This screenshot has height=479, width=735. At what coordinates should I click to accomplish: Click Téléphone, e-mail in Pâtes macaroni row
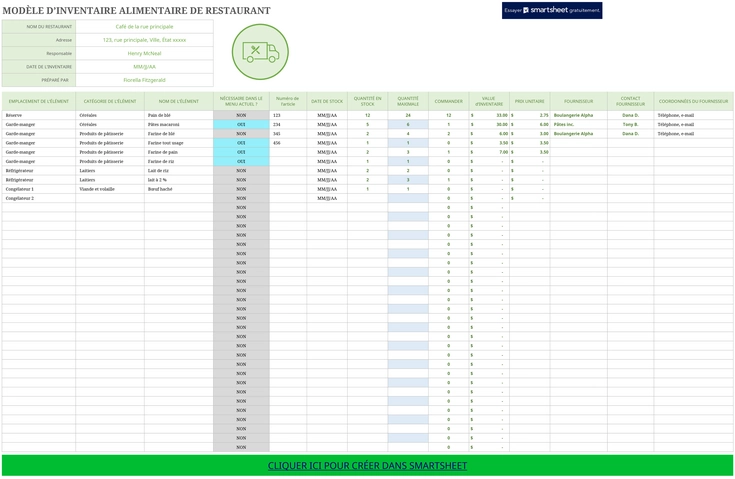point(693,125)
